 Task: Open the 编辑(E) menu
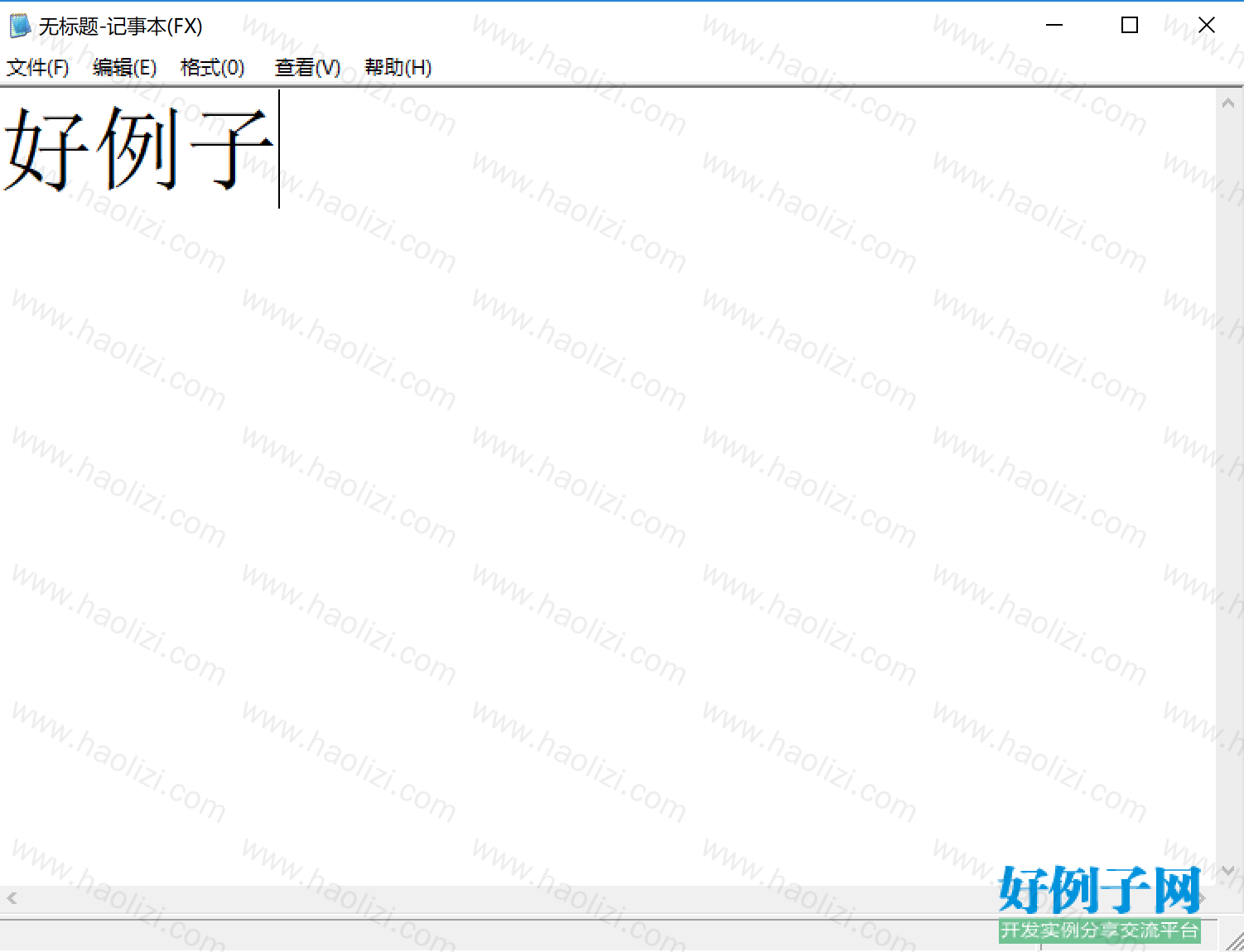124,68
